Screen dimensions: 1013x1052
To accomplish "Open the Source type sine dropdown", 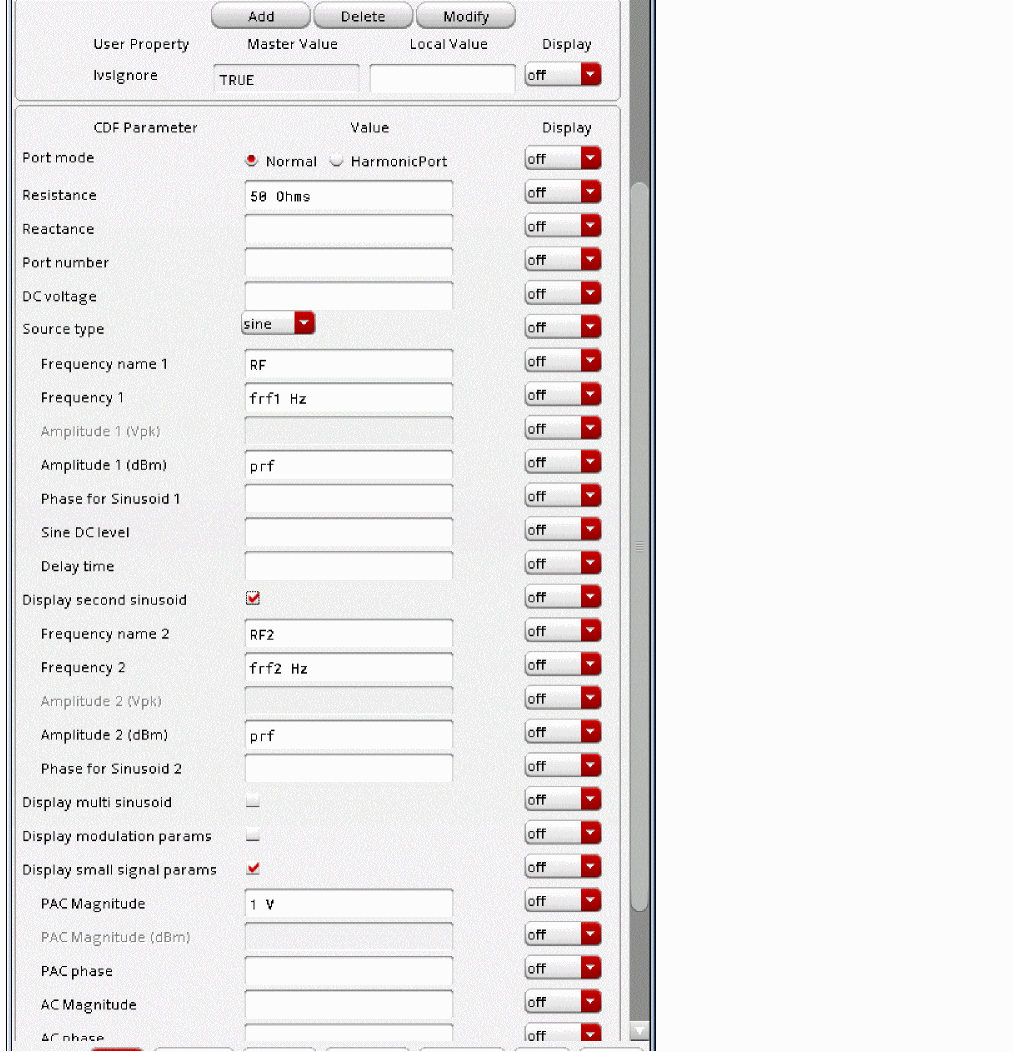I will [x=278, y=323].
